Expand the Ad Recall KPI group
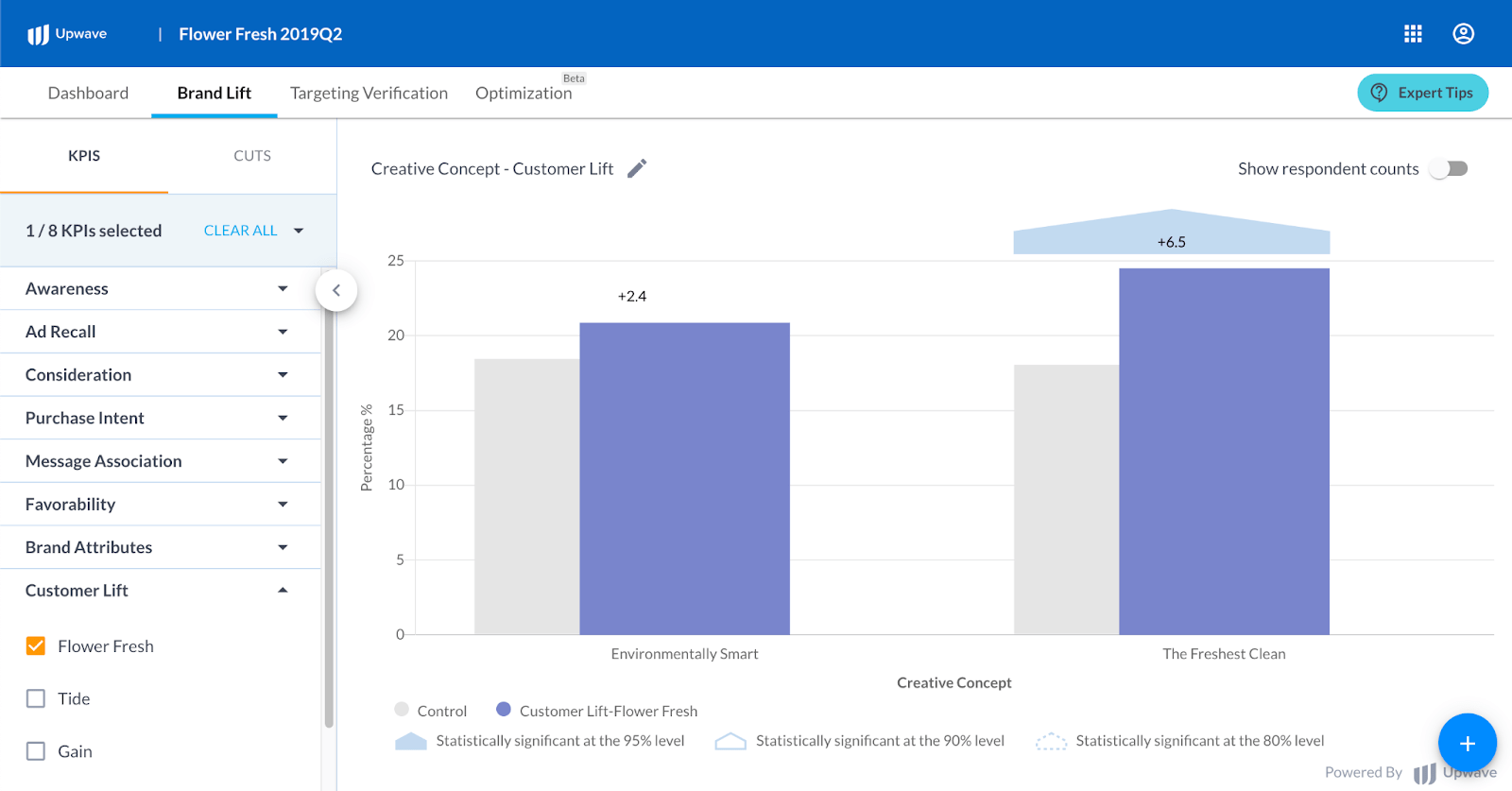1512x791 pixels. click(161, 332)
